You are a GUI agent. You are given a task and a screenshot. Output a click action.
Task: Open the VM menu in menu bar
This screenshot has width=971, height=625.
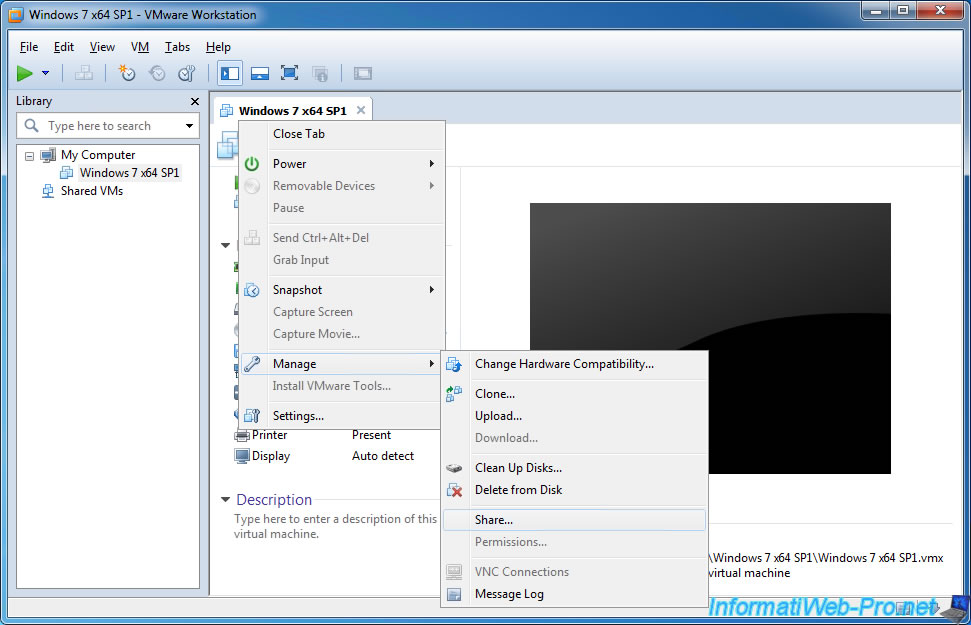click(139, 47)
